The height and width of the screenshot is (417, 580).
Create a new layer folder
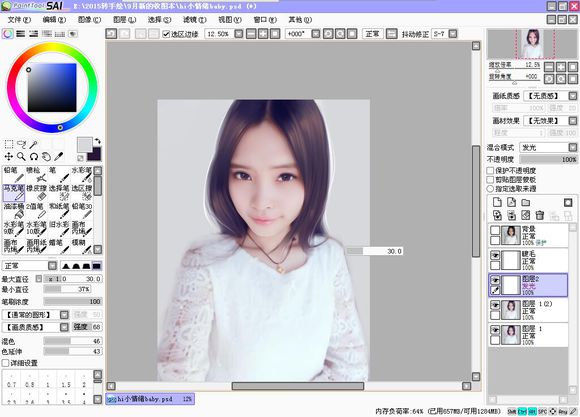tap(526, 202)
